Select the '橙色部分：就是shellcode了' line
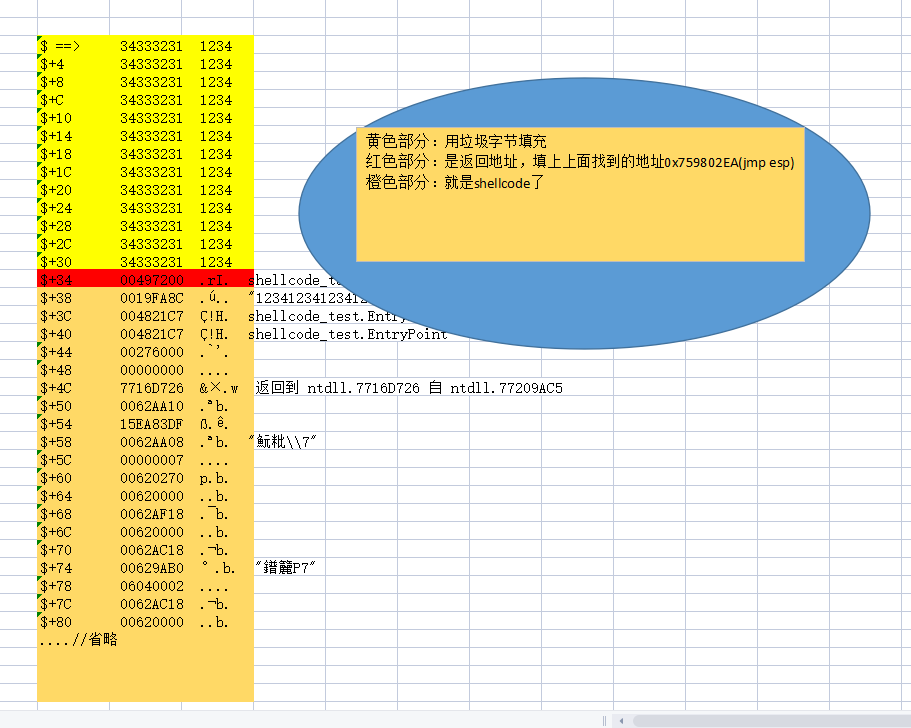 454,182
